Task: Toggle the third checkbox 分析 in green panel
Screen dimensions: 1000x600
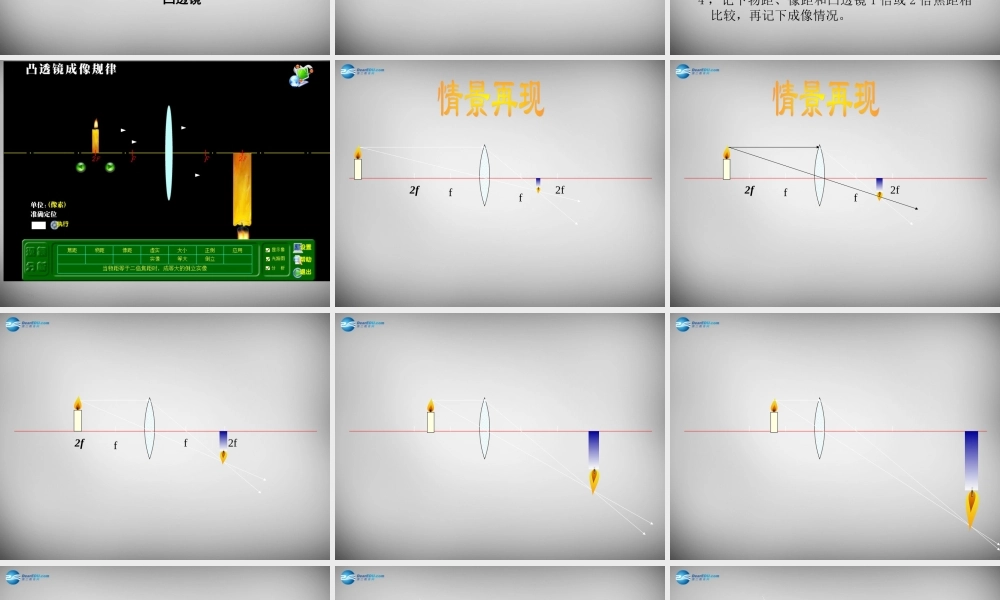Action: click(x=268, y=268)
